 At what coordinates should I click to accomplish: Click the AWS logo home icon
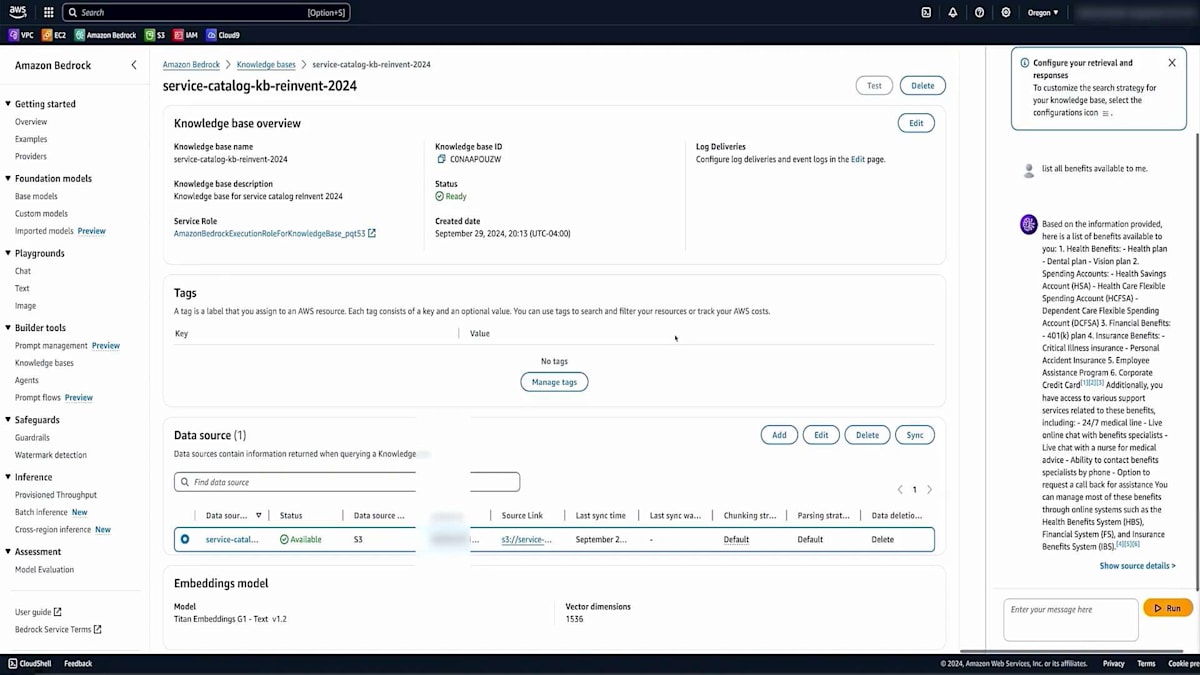click(x=19, y=12)
